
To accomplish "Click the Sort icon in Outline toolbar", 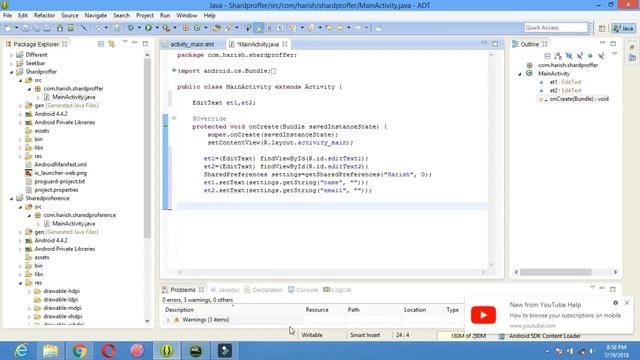I will (558, 56).
